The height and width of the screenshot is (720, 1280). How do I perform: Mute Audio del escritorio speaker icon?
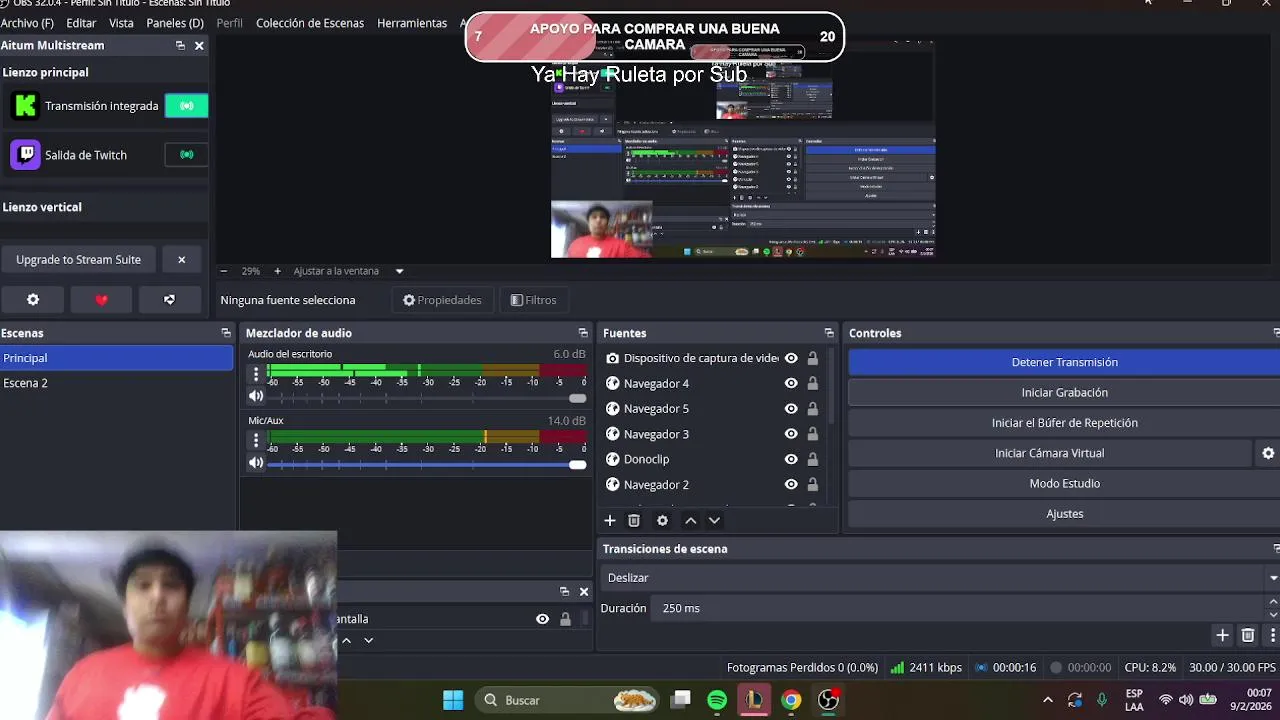click(256, 397)
